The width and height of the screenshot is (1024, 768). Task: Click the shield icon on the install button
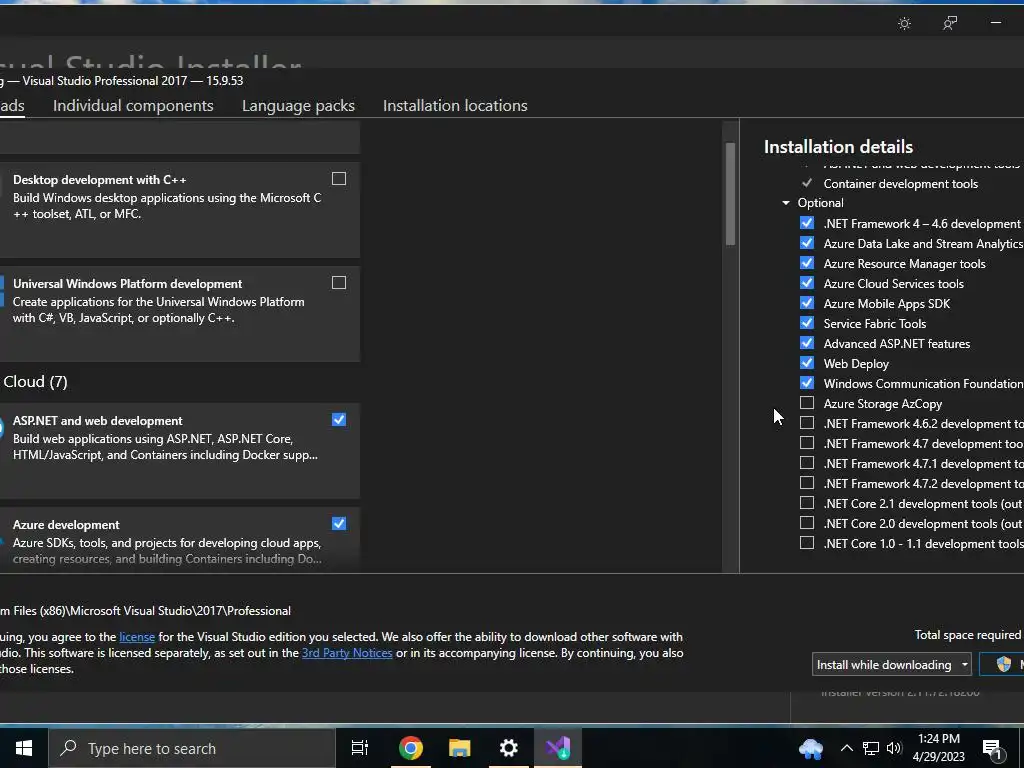[1004, 664]
